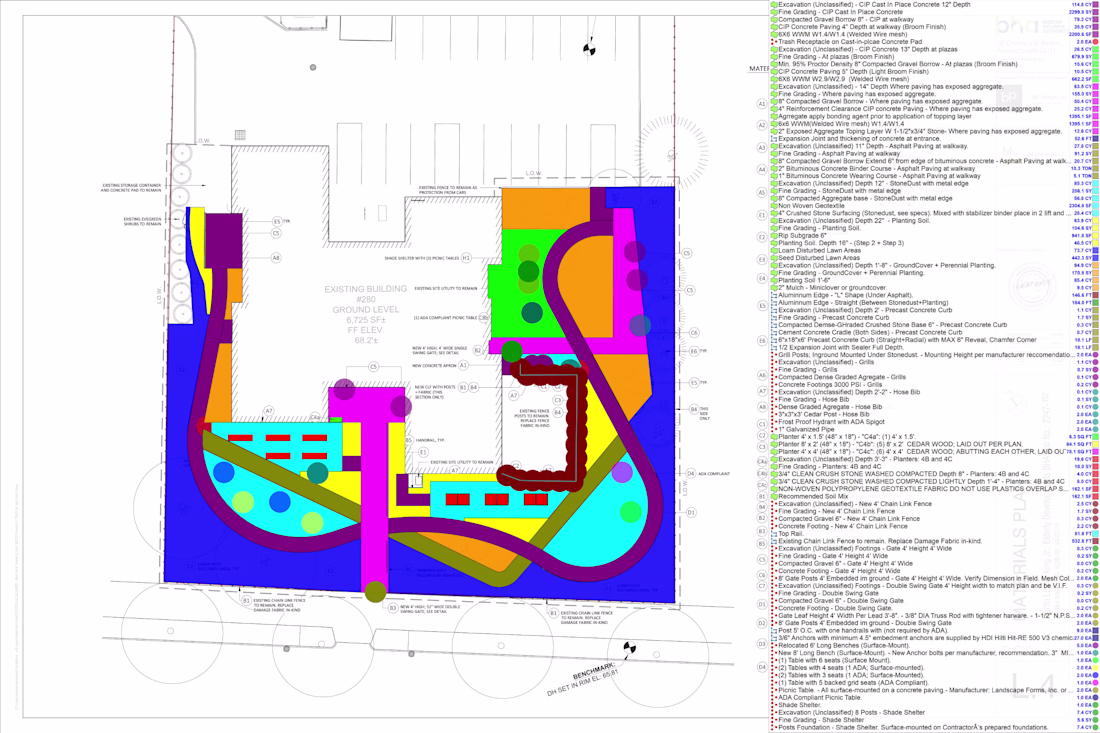The height and width of the screenshot is (733, 1100).
Task: Open purple swatch for Compacted Gravel Borrow 8" - CIP at walkway
Action: tap(1096, 20)
